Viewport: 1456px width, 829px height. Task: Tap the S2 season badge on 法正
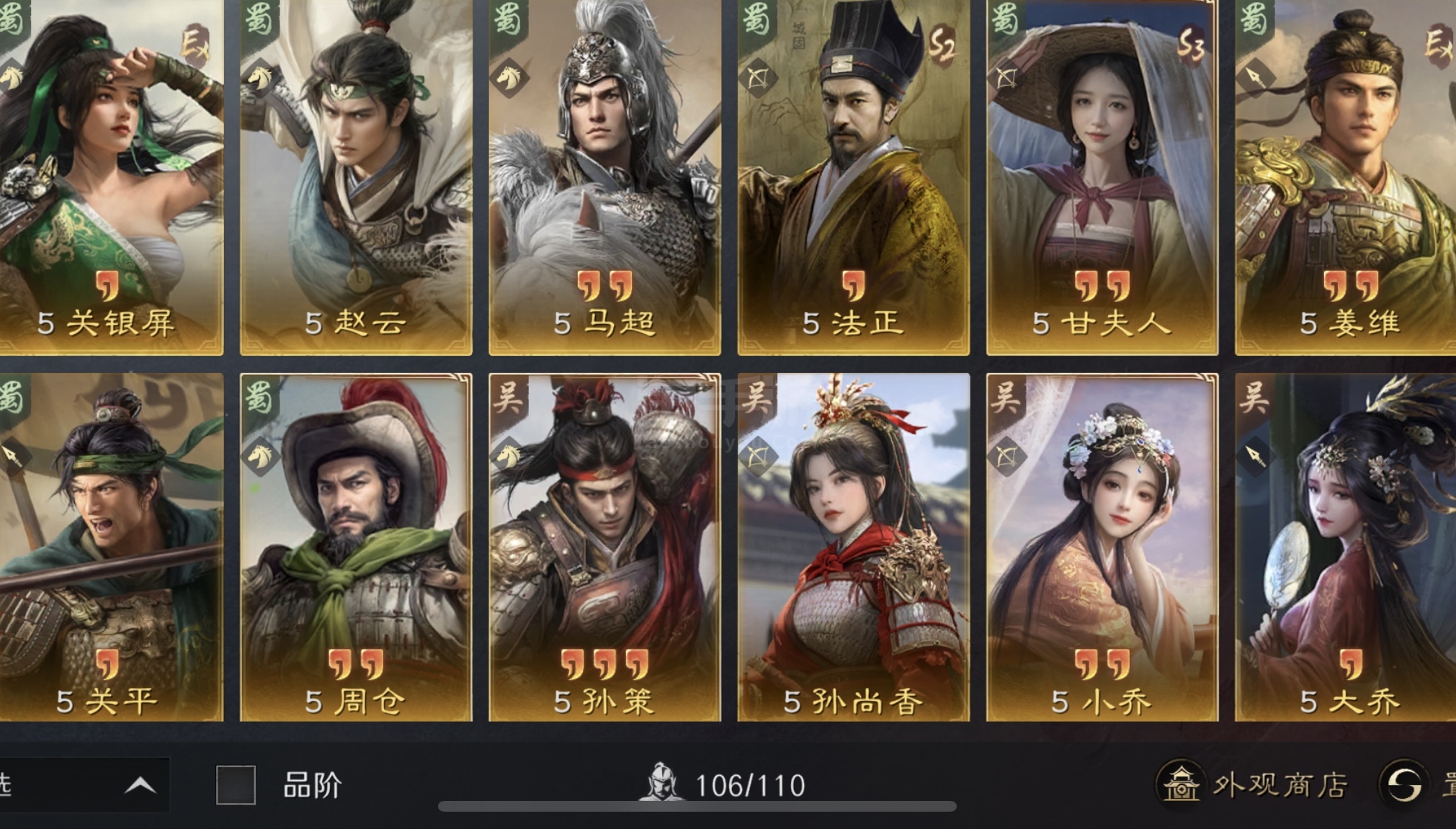[942, 45]
